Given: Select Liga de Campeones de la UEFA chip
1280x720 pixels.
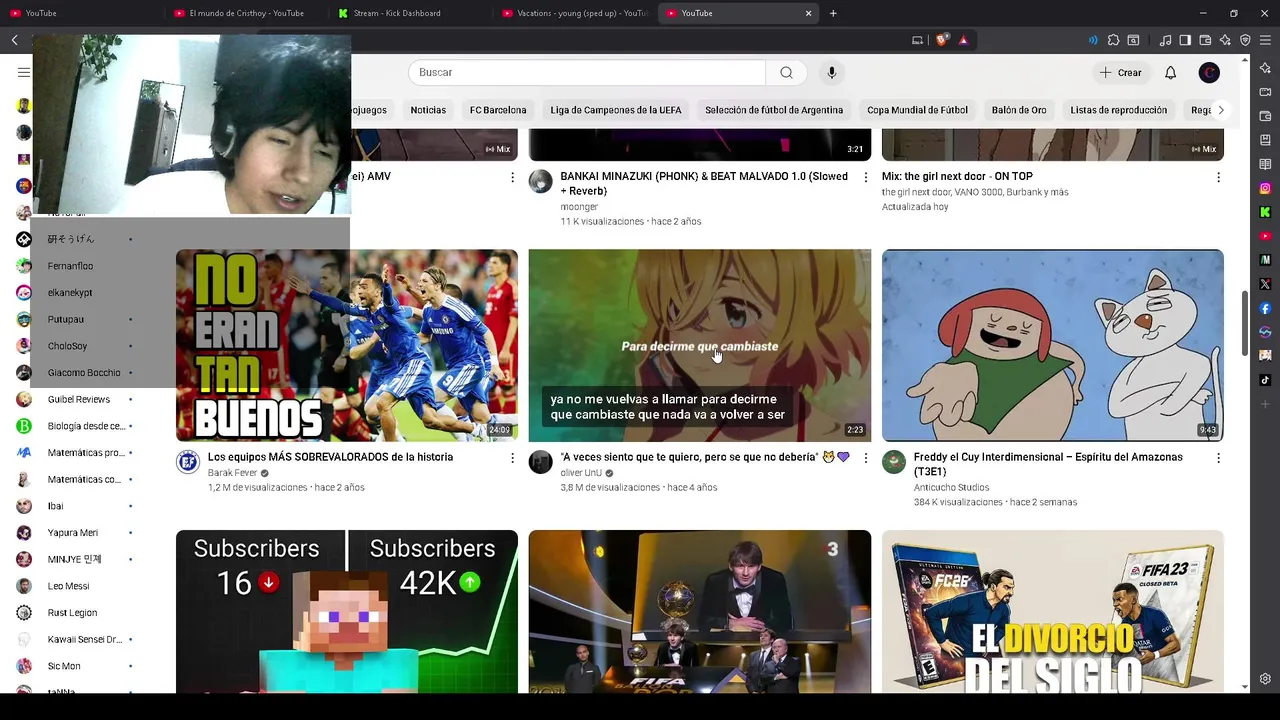Looking at the screenshot, I should click(x=616, y=110).
